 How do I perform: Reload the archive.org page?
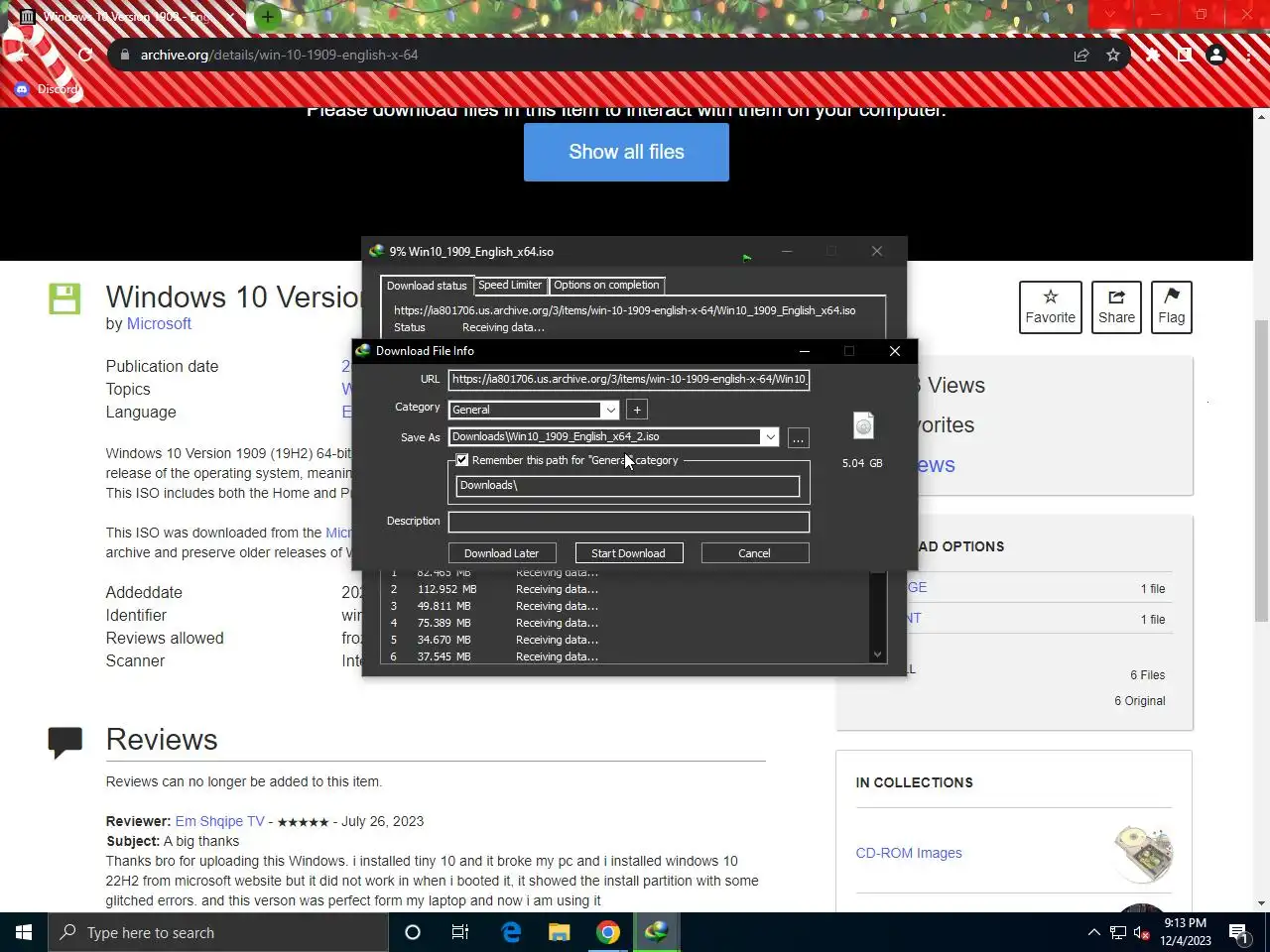click(x=85, y=55)
